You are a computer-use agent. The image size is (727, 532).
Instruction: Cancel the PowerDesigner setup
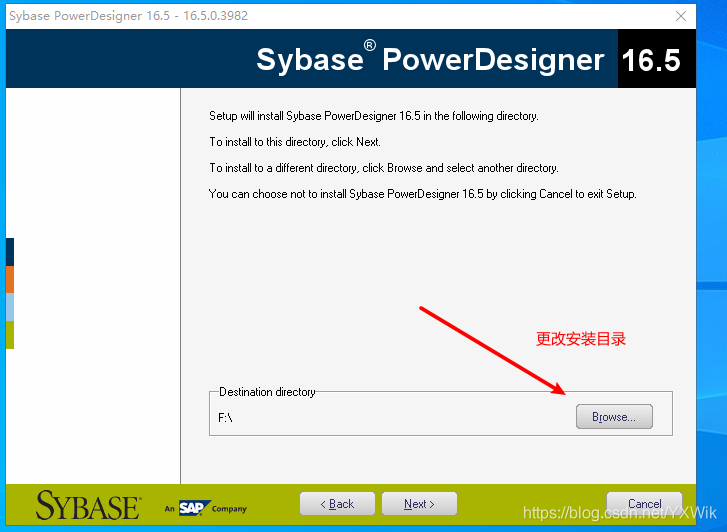pos(644,504)
